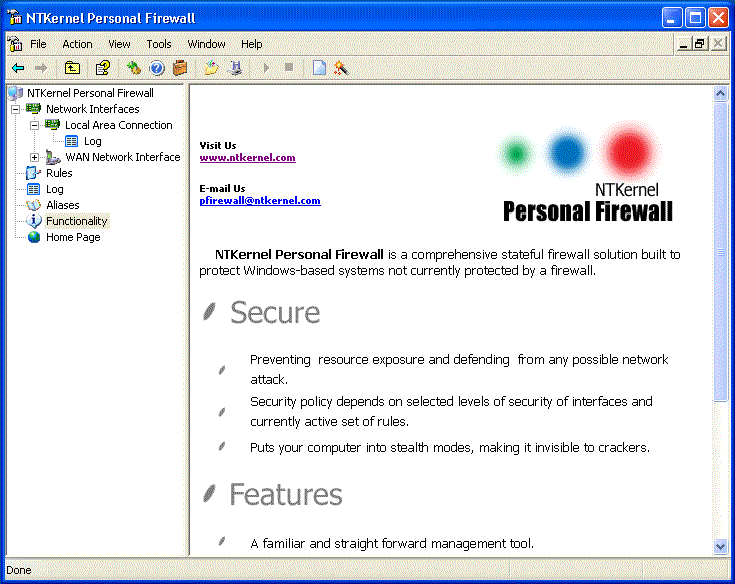Click the blue Help question mark icon
This screenshot has height=584, width=735.
157,68
